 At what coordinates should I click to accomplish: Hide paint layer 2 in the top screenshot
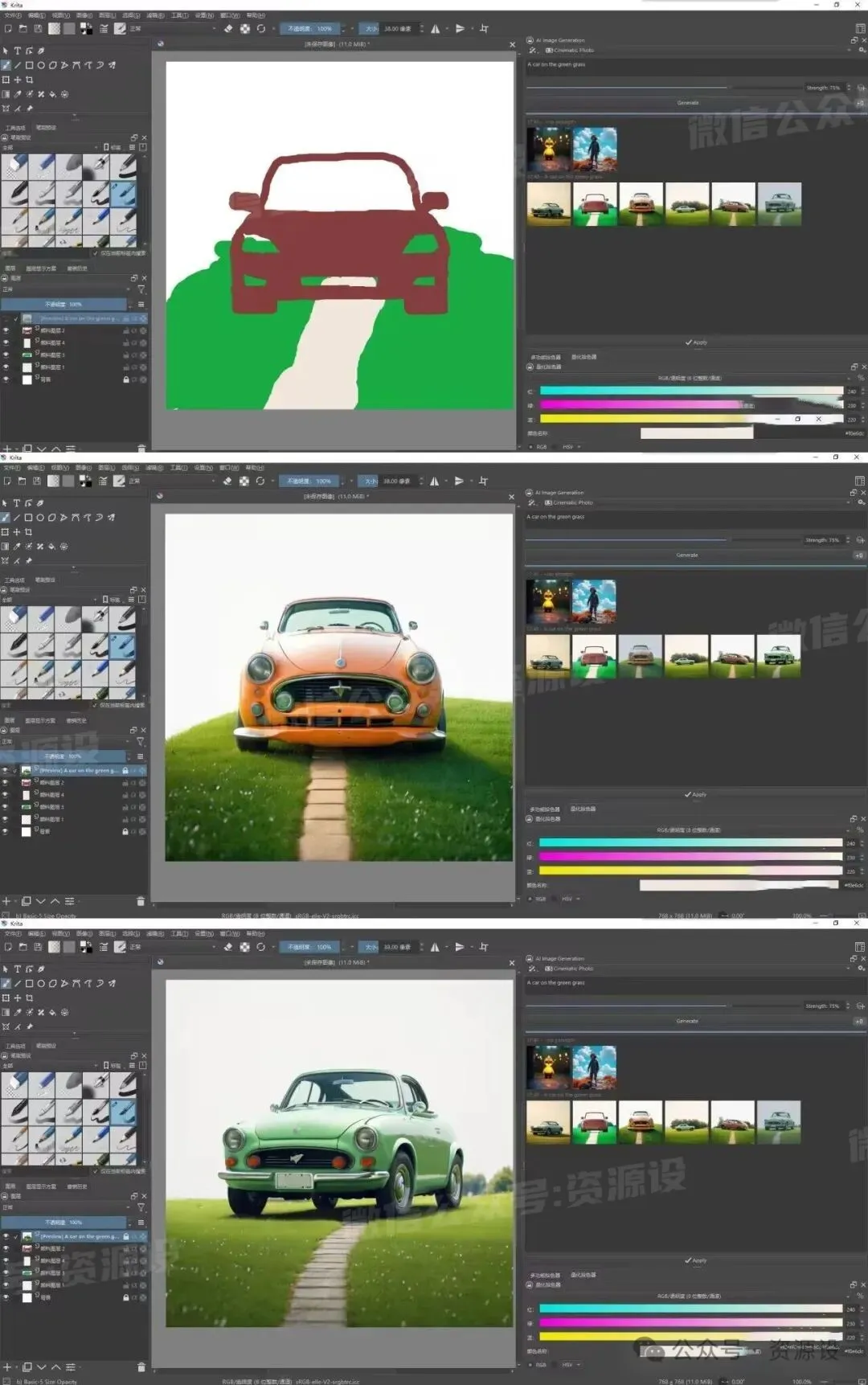6,331
